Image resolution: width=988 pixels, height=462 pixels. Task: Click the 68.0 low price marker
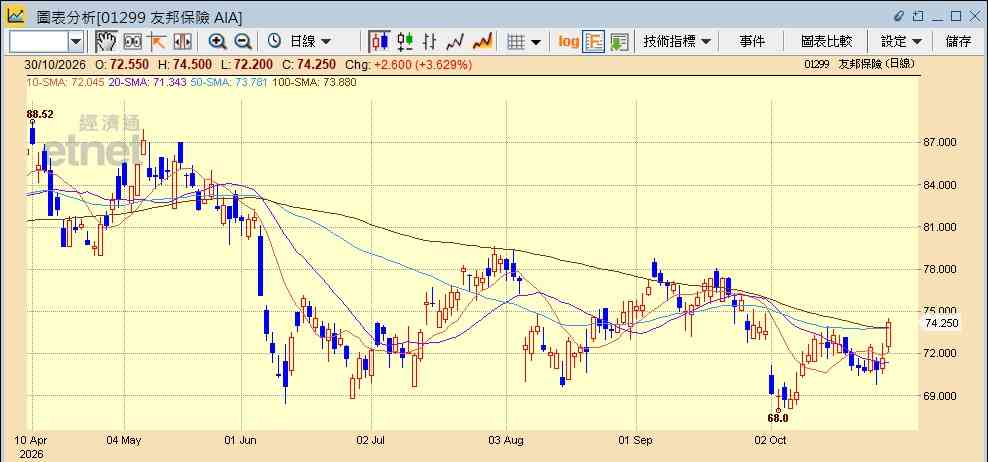(x=778, y=417)
